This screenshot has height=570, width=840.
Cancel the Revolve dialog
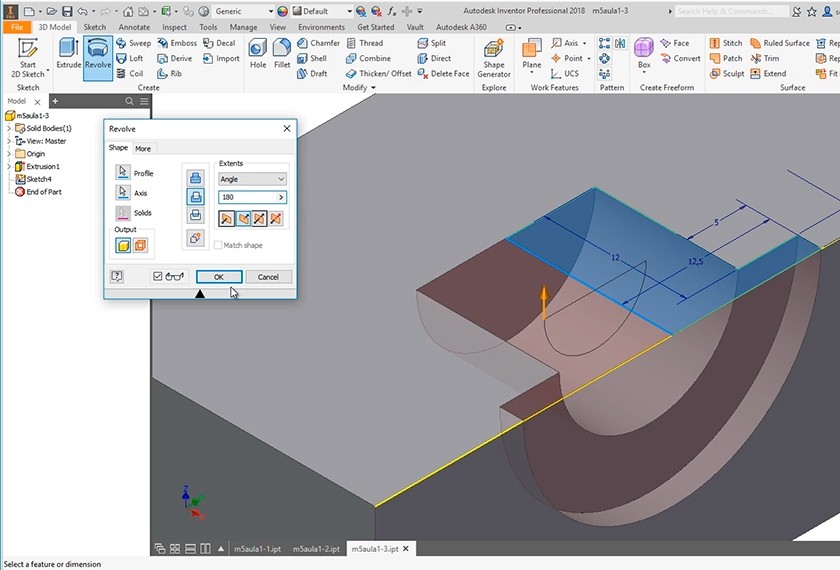pos(268,277)
